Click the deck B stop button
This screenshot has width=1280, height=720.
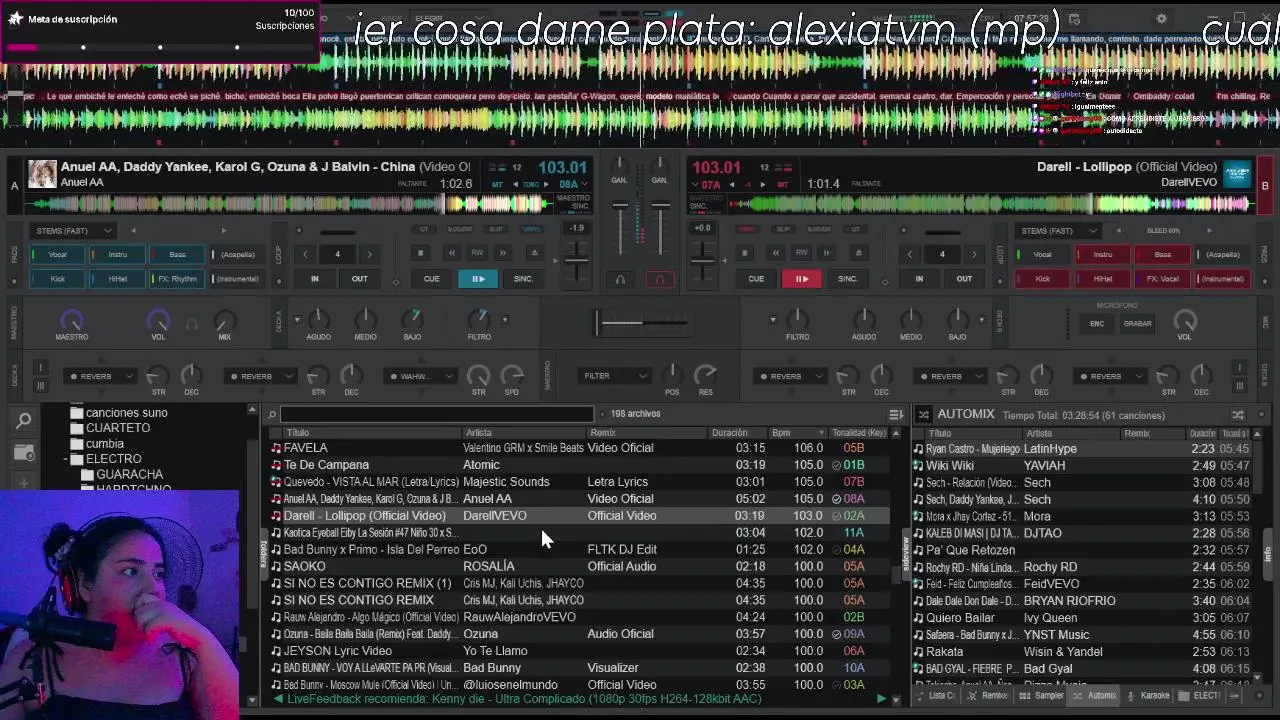745,253
